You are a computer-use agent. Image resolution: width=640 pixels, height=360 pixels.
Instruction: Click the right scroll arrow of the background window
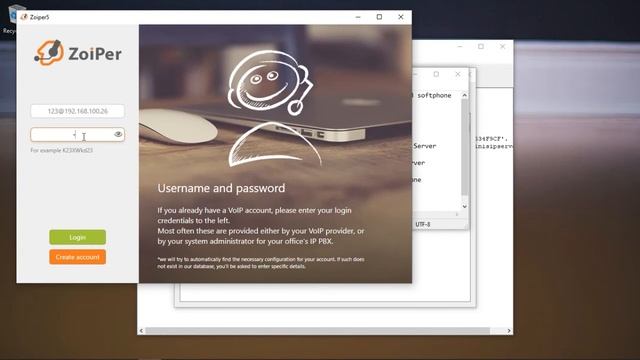(x=509, y=331)
